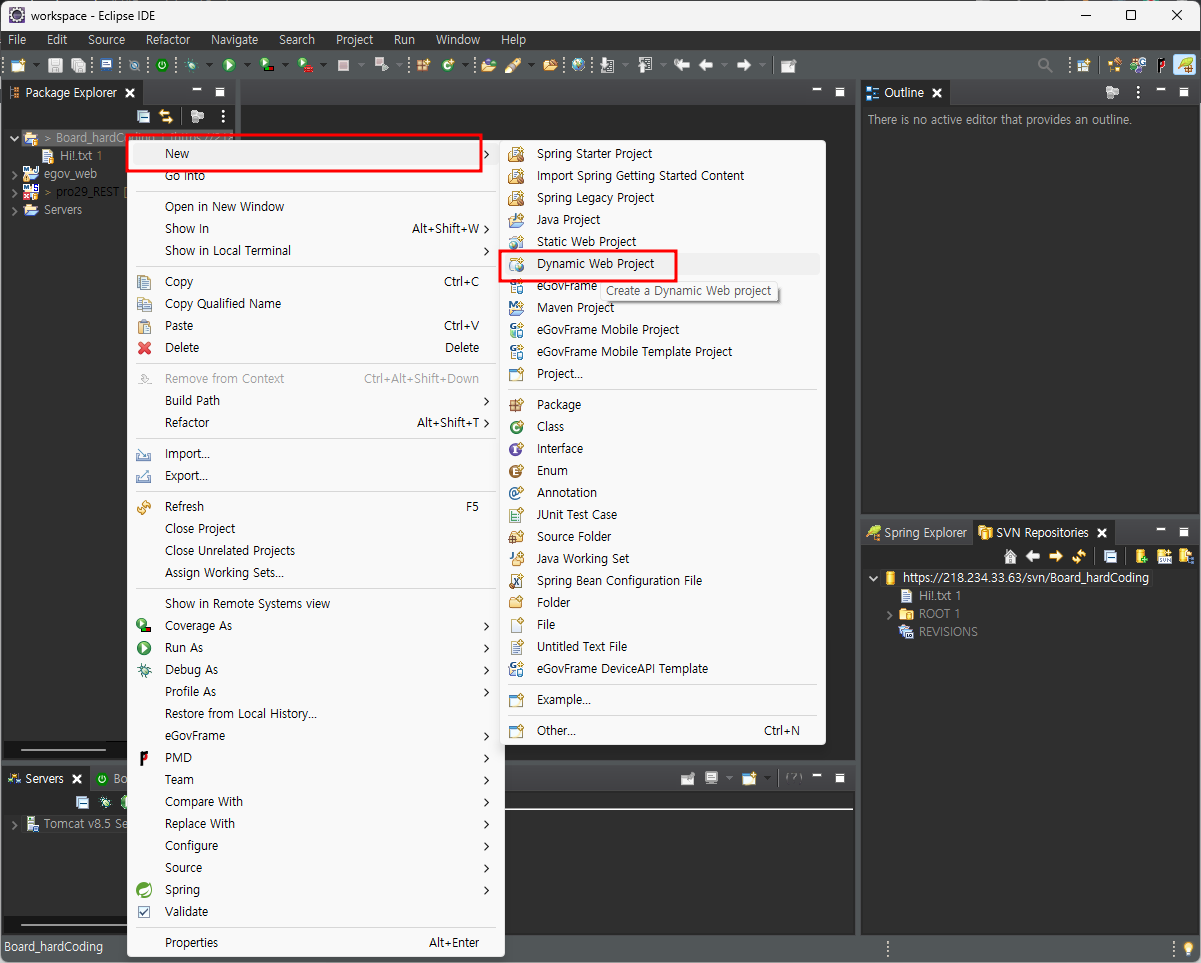
Task: Click Import... in context menu
Action: (314, 454)
